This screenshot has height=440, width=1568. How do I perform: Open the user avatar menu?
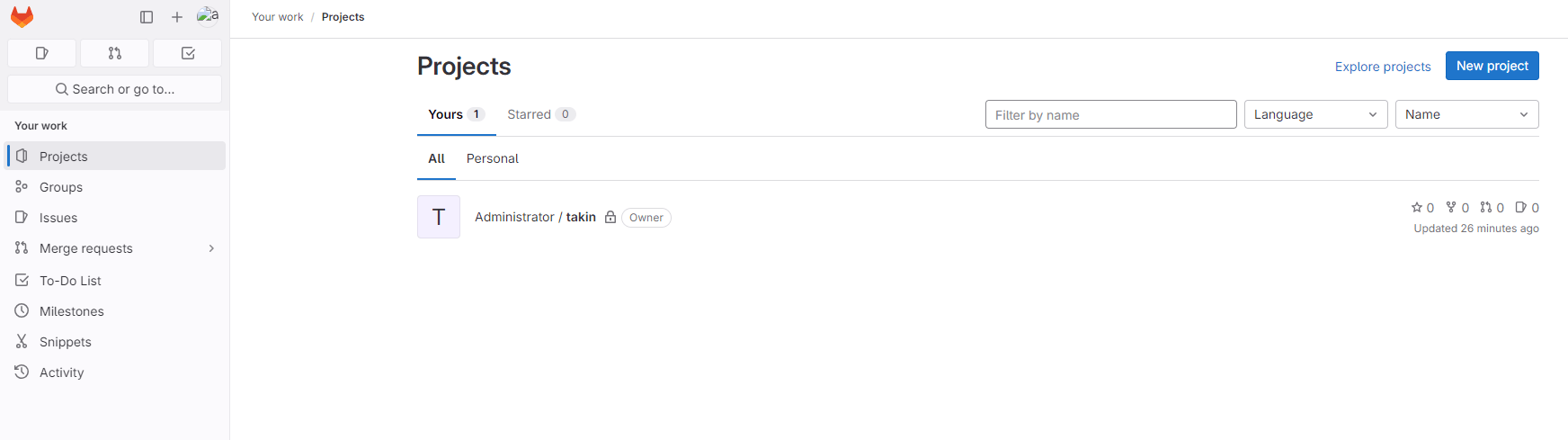[x=208, y=16]
